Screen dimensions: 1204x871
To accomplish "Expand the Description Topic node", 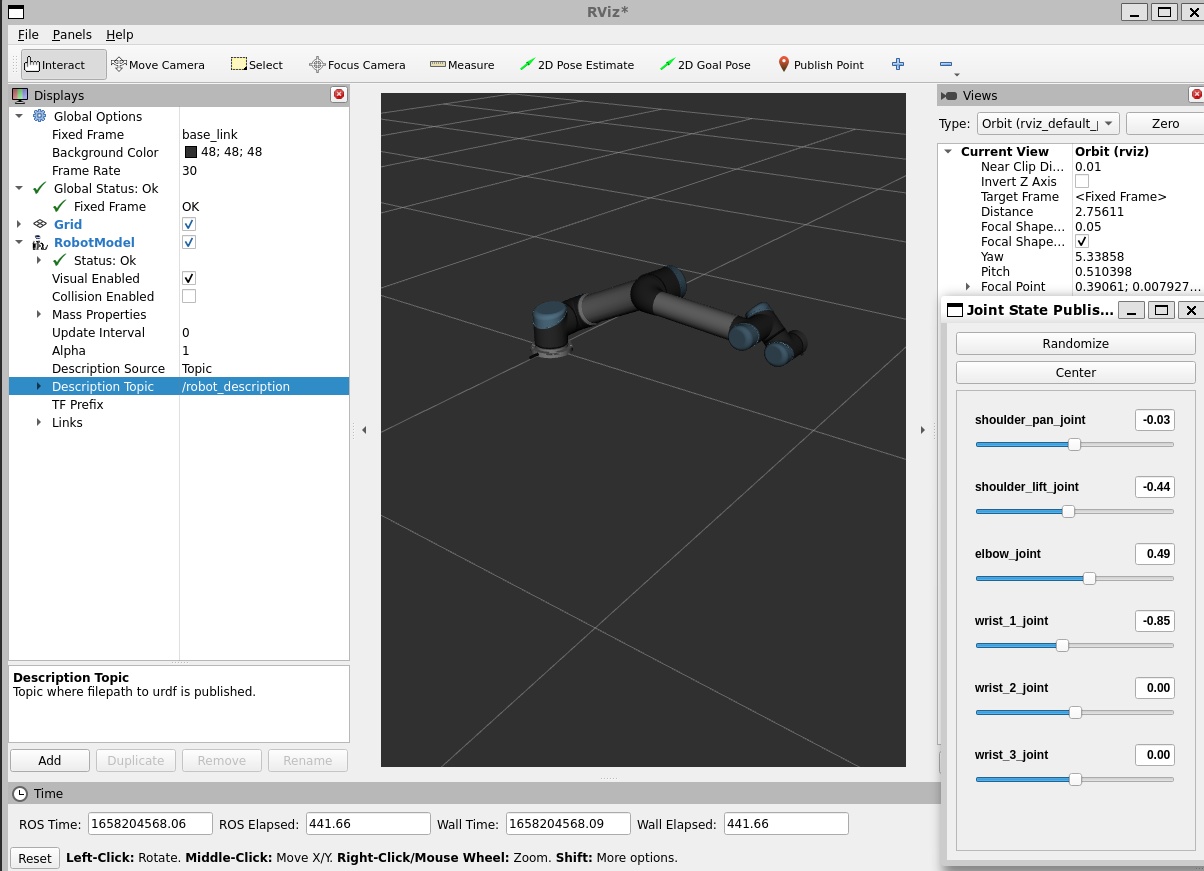I will point(39,386).
